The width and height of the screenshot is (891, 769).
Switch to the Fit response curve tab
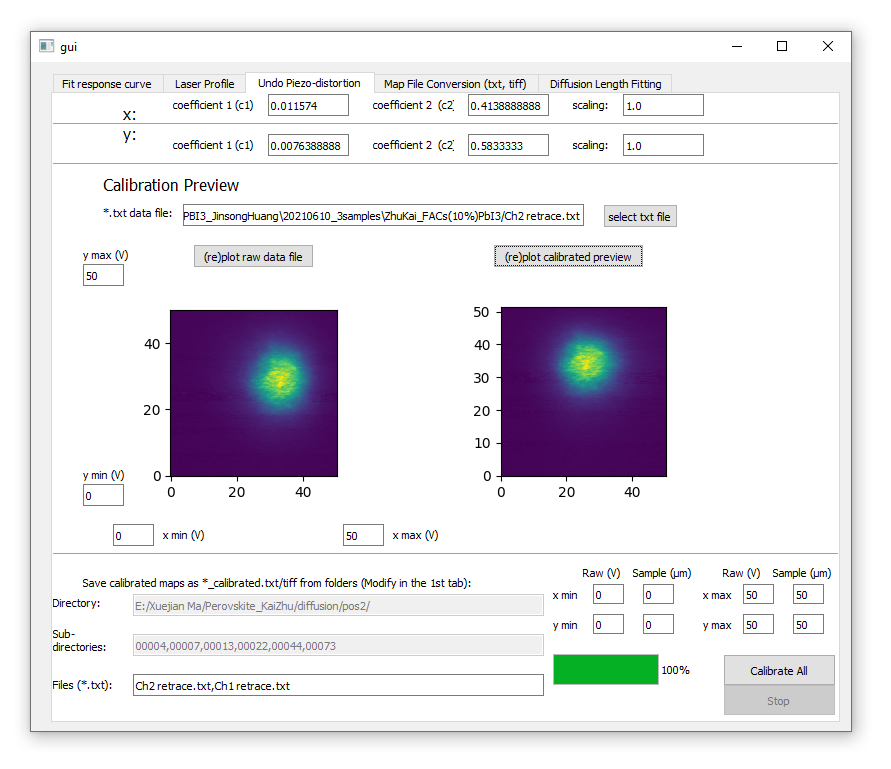(108, 84)
